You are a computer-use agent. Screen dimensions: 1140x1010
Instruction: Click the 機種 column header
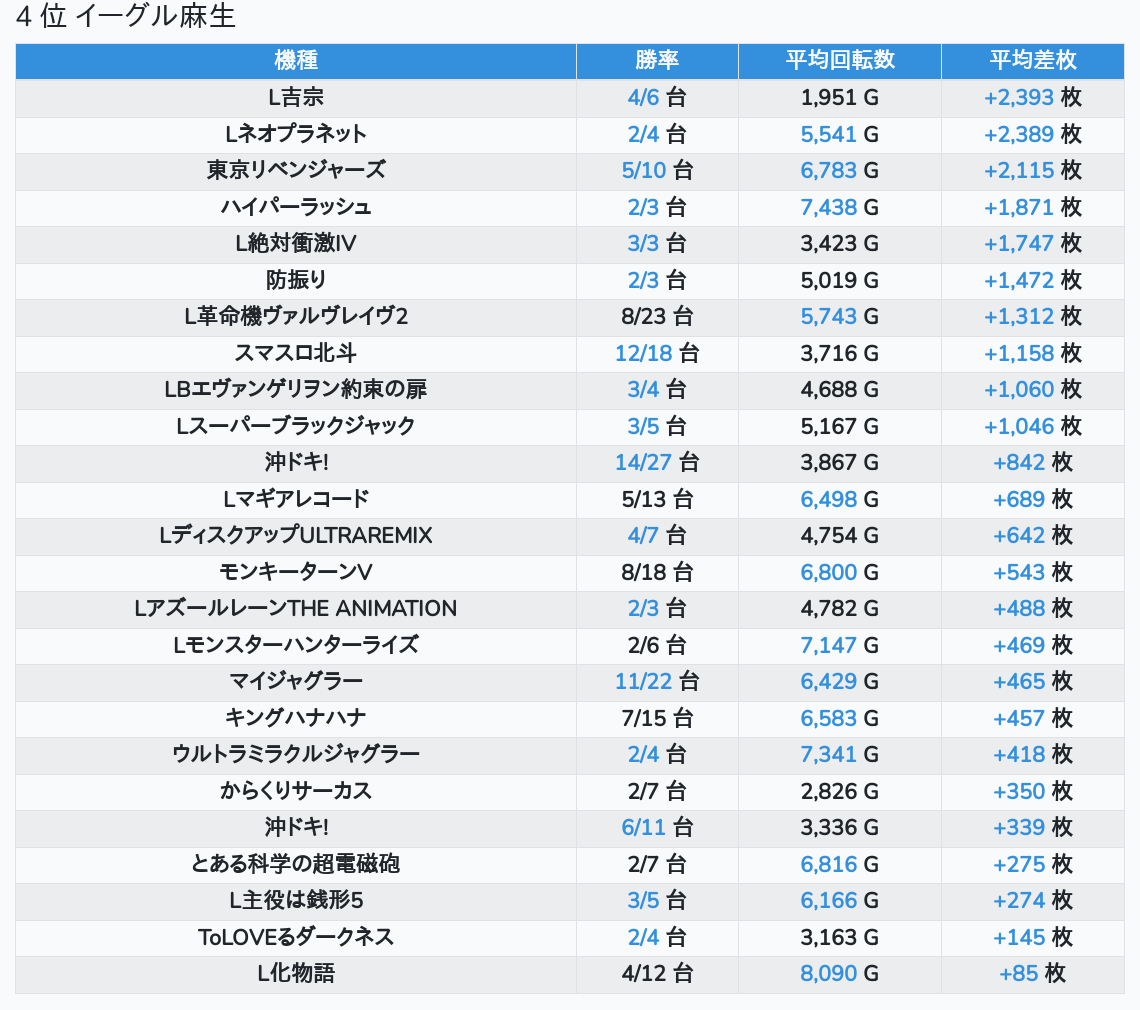pyautogui.click(x=296, y=60)
